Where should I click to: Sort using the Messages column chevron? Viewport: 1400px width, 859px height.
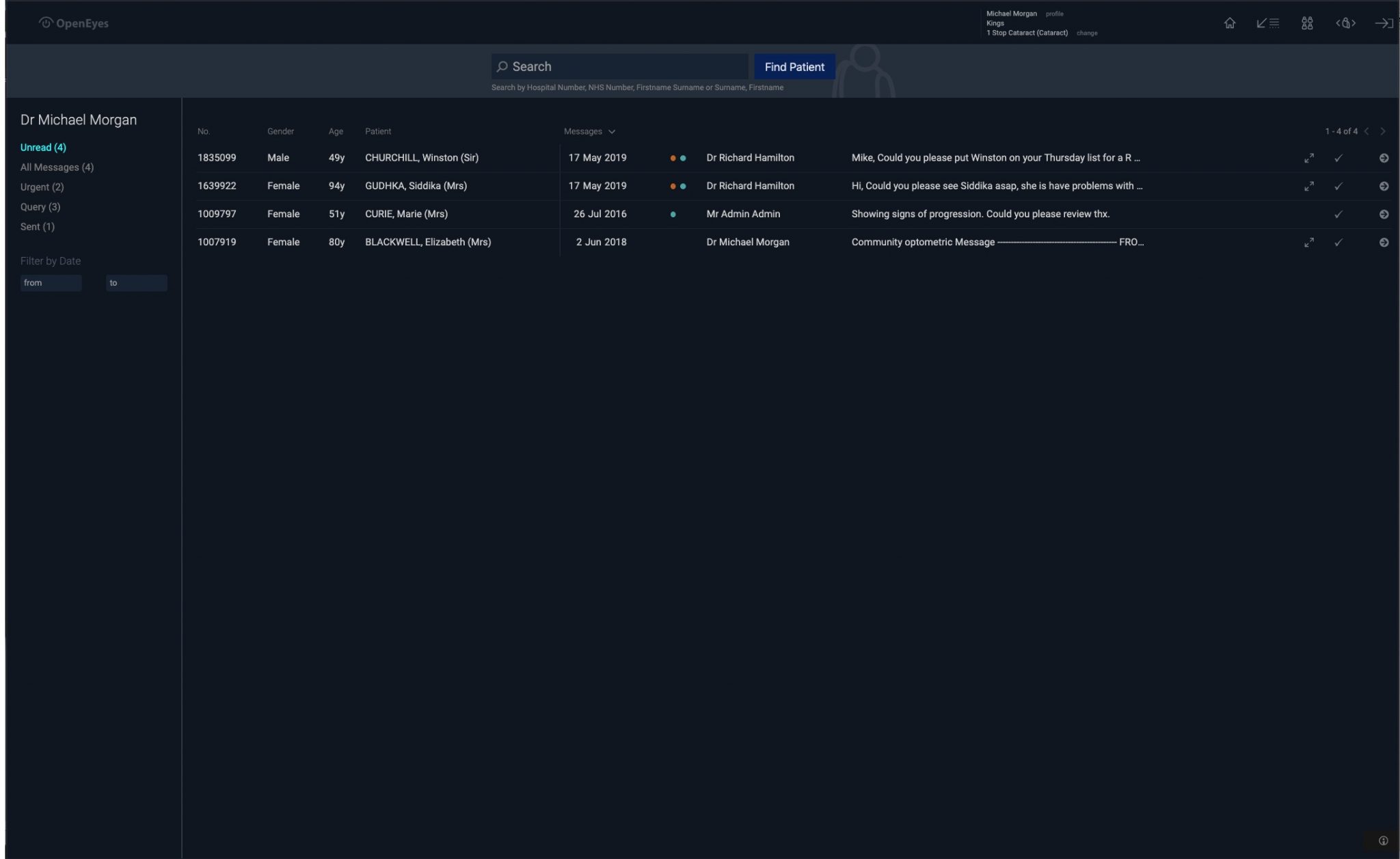pos(612,132)
